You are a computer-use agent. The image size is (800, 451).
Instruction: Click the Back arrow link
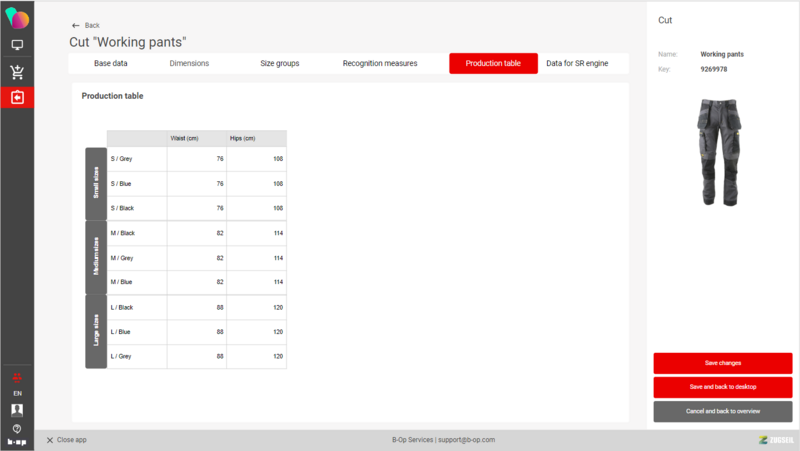click(86, 25)
